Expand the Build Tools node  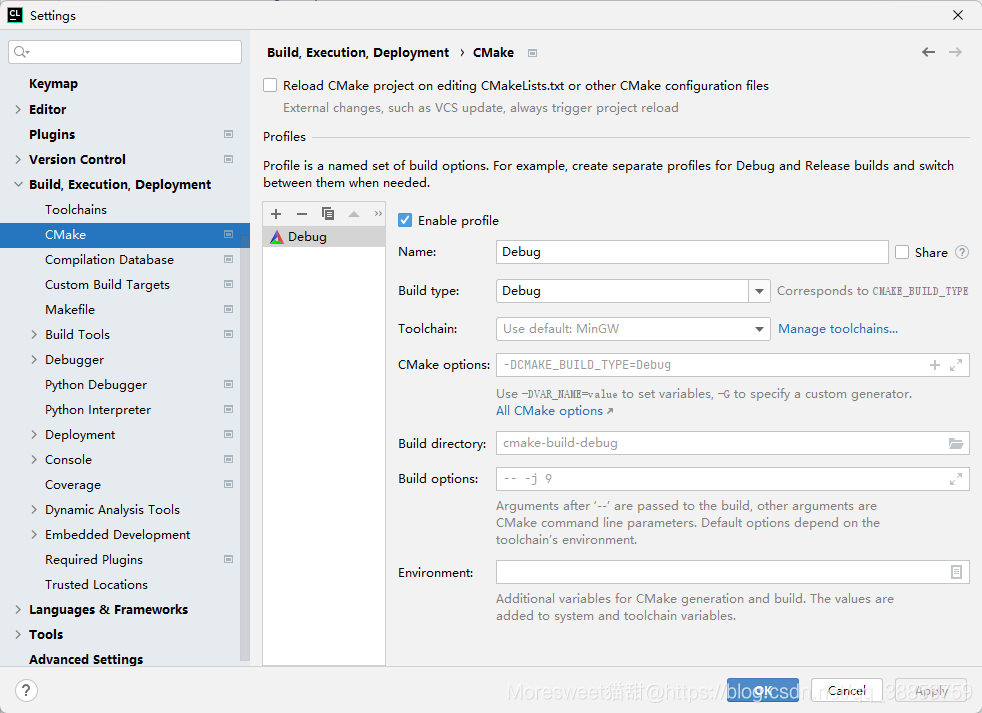point(34,335)
